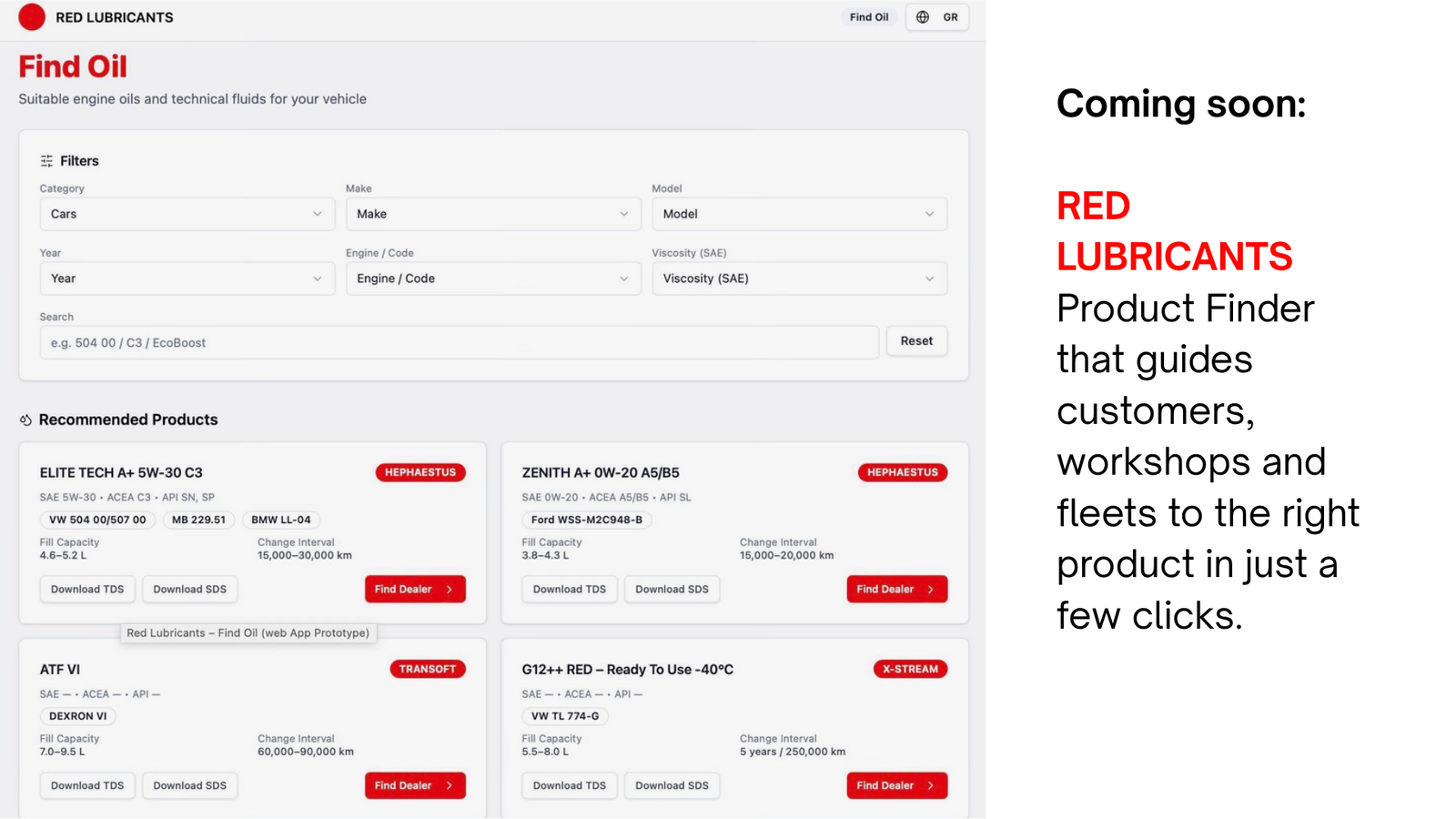Expand the Viscosity (SAE) dropdown
Screen dimensions: 1456x819
(799, 278)
